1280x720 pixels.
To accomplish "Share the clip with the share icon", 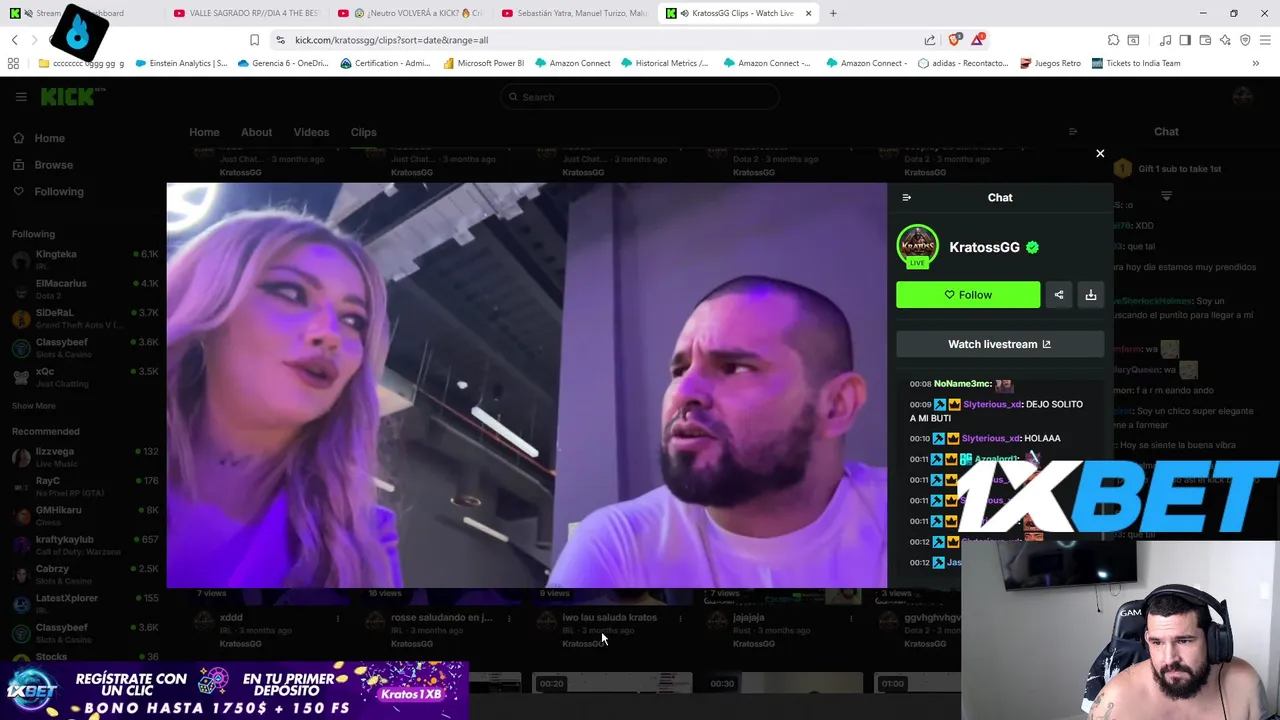I will 1059,295.
